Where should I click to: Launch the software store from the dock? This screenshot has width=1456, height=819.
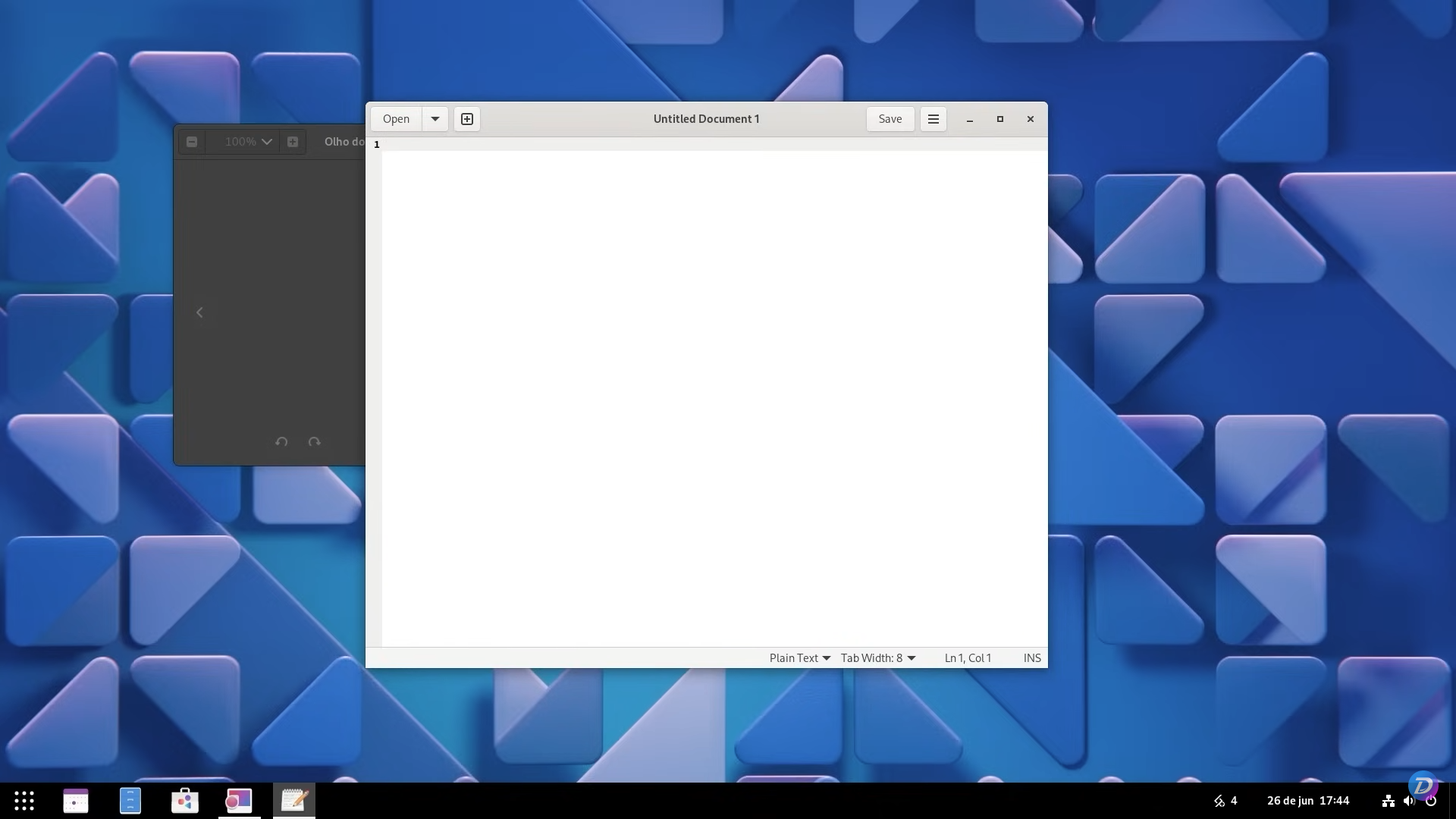tap(184, 800)
